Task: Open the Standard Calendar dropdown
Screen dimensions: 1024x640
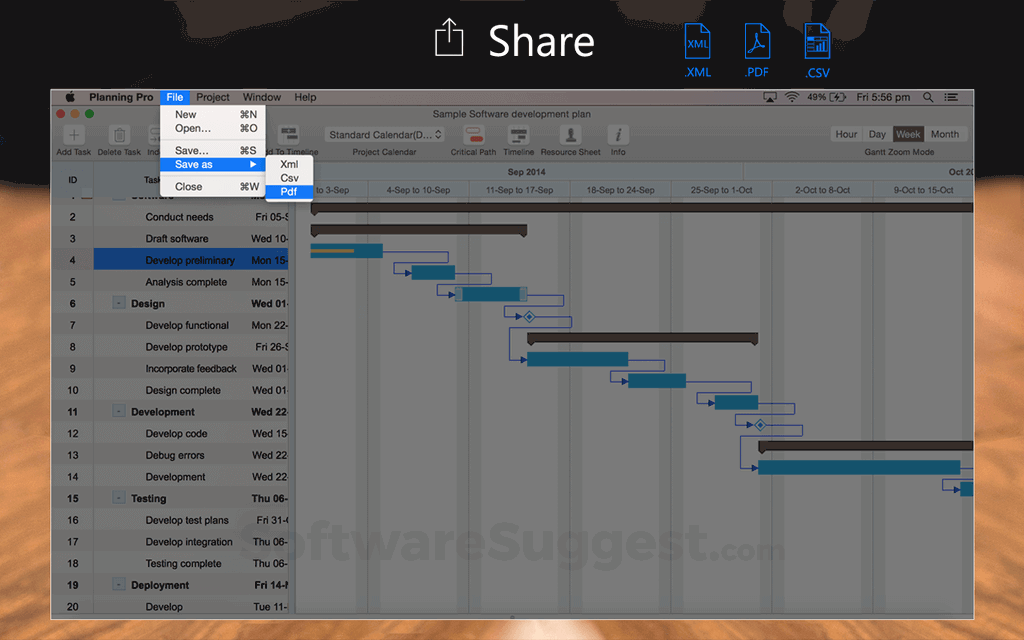Action: (x=383, y=133)
